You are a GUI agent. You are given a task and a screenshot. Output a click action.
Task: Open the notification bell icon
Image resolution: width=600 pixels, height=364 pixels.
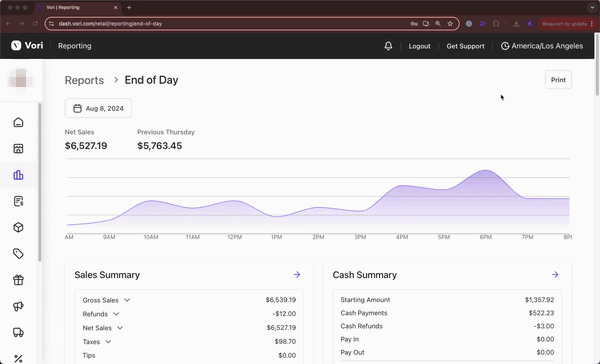388,46
